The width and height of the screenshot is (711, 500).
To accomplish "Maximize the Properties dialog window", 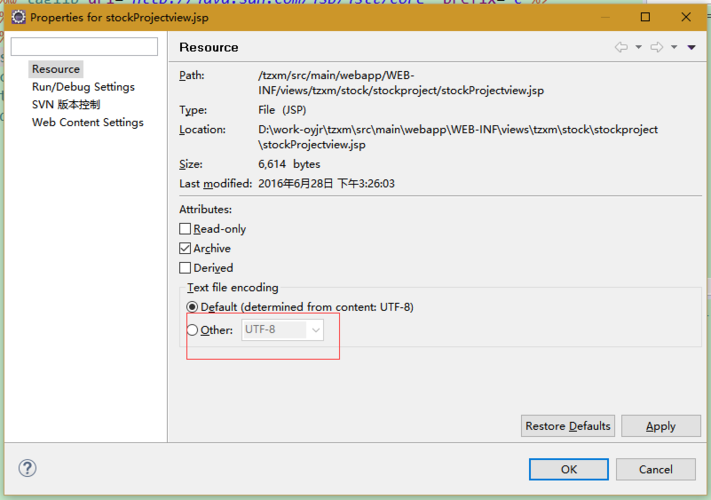I will [x=645, y=17].
